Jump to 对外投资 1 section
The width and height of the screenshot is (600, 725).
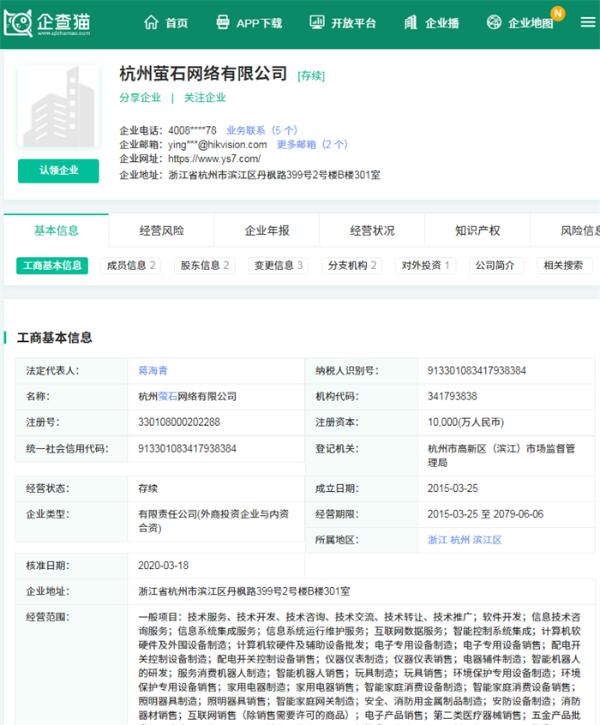(425, 265)
